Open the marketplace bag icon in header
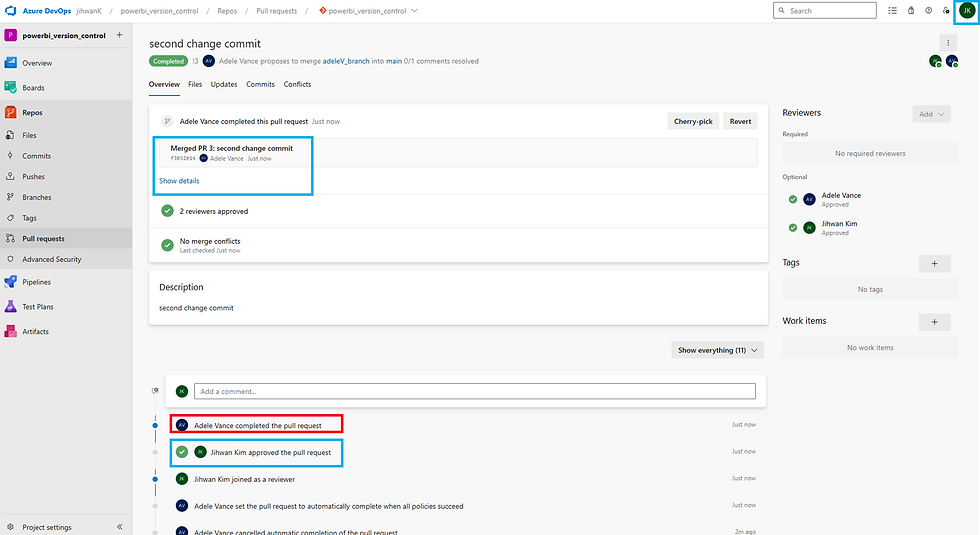Screen dimensions: 980x535 911,11
